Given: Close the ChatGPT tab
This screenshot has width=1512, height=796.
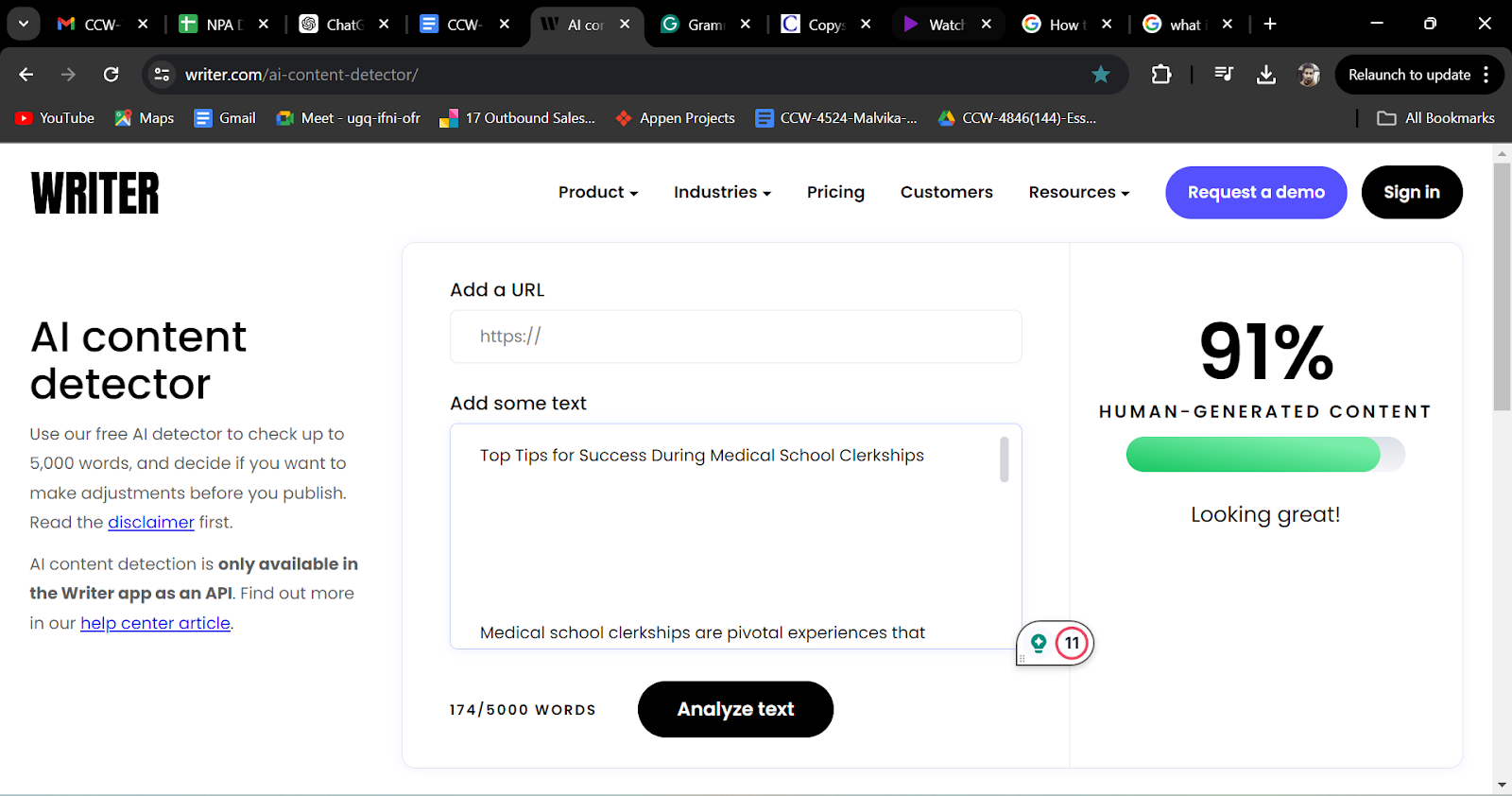Looking at the screenshot, I should click(x=384, y=25).
